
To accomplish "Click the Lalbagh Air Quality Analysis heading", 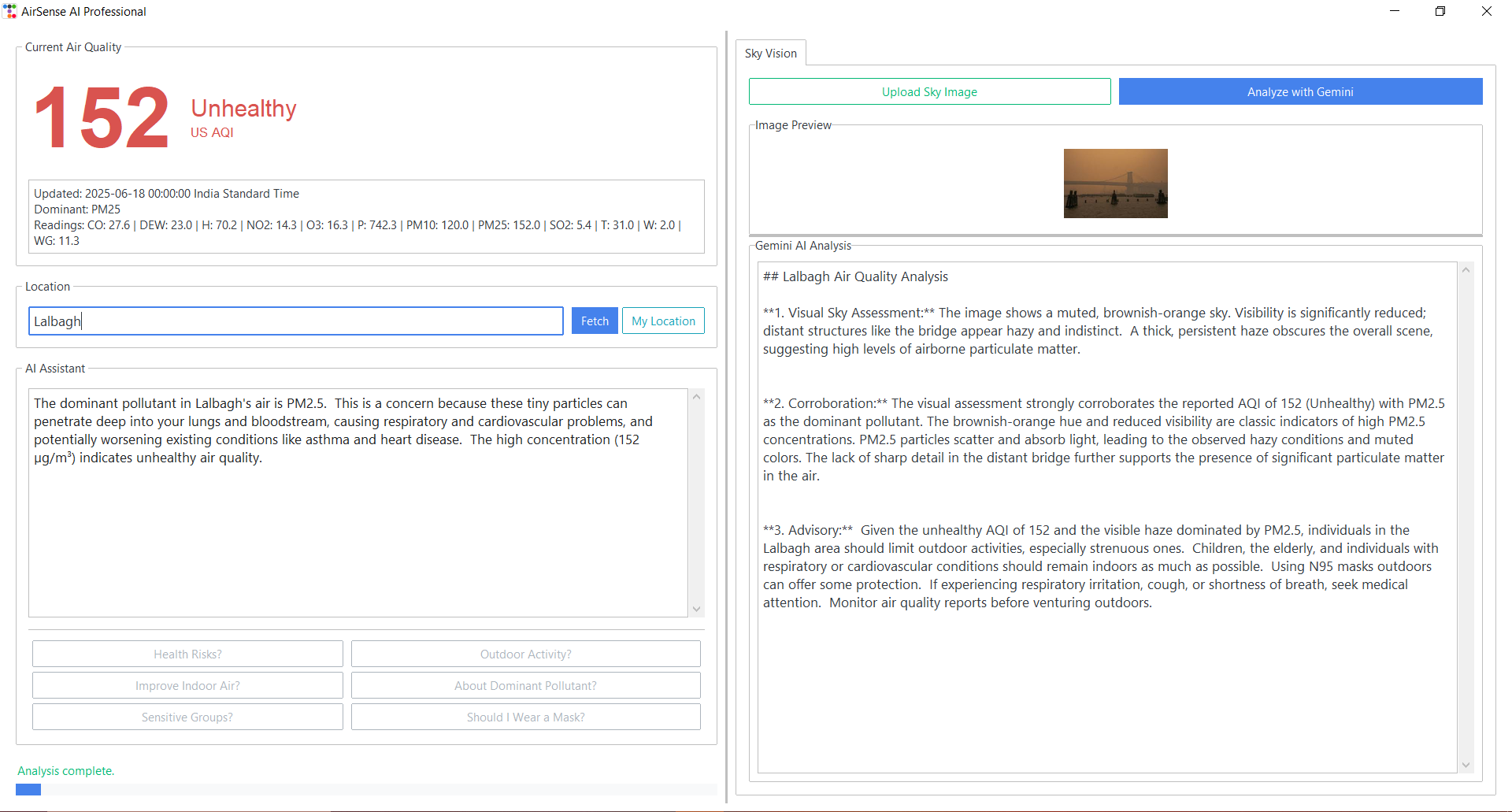I will (855, 276).
